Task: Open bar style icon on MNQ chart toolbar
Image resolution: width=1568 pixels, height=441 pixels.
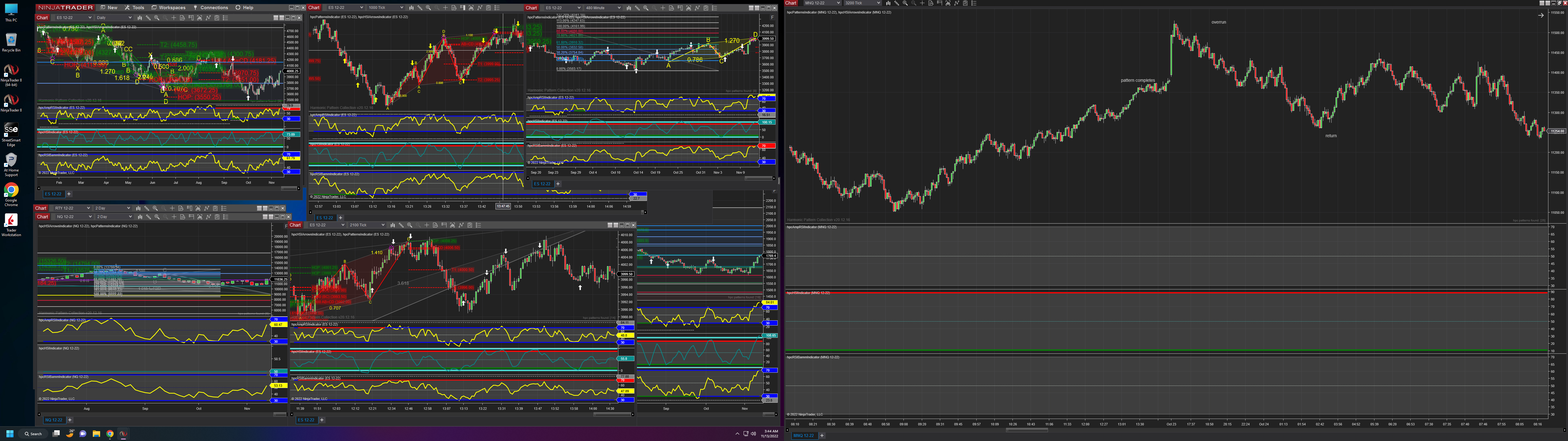Action: click(x=888, y=3)
